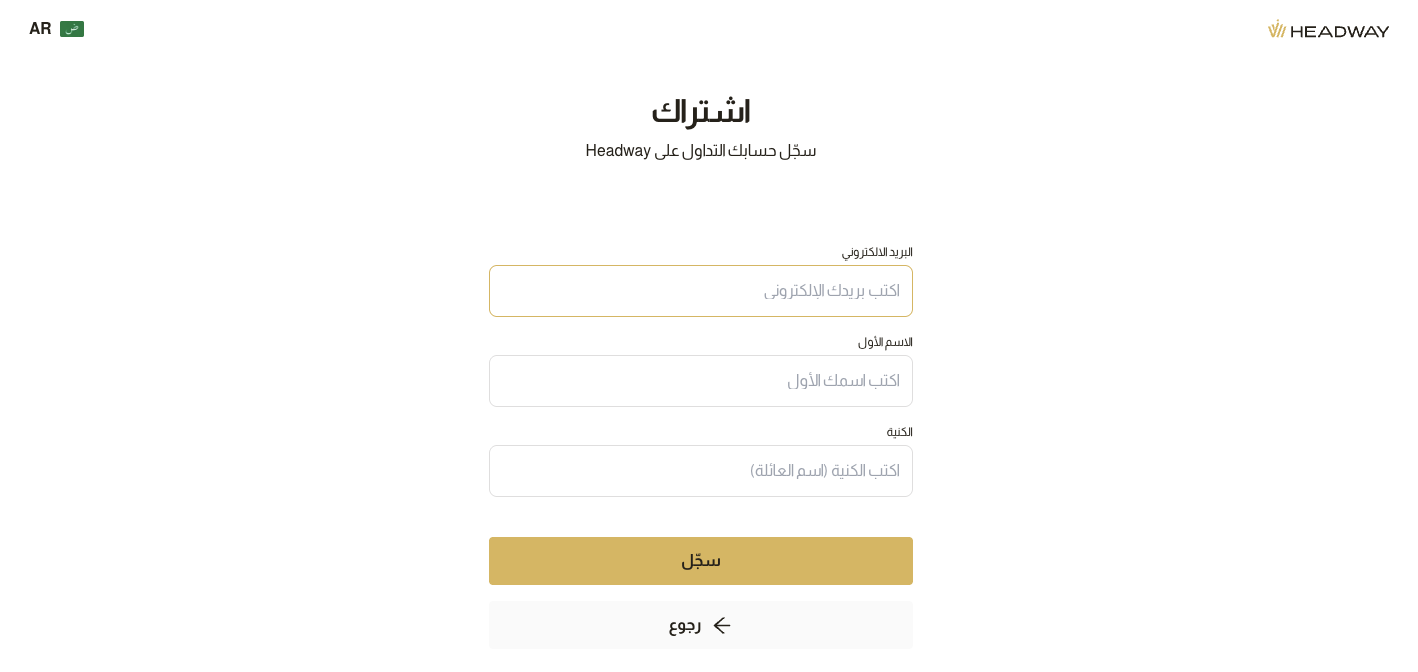Click the word Headway in the subtitle
The height and width of the screenshot is (672, 1418).
pyautogui.click(x=618, y=151)
